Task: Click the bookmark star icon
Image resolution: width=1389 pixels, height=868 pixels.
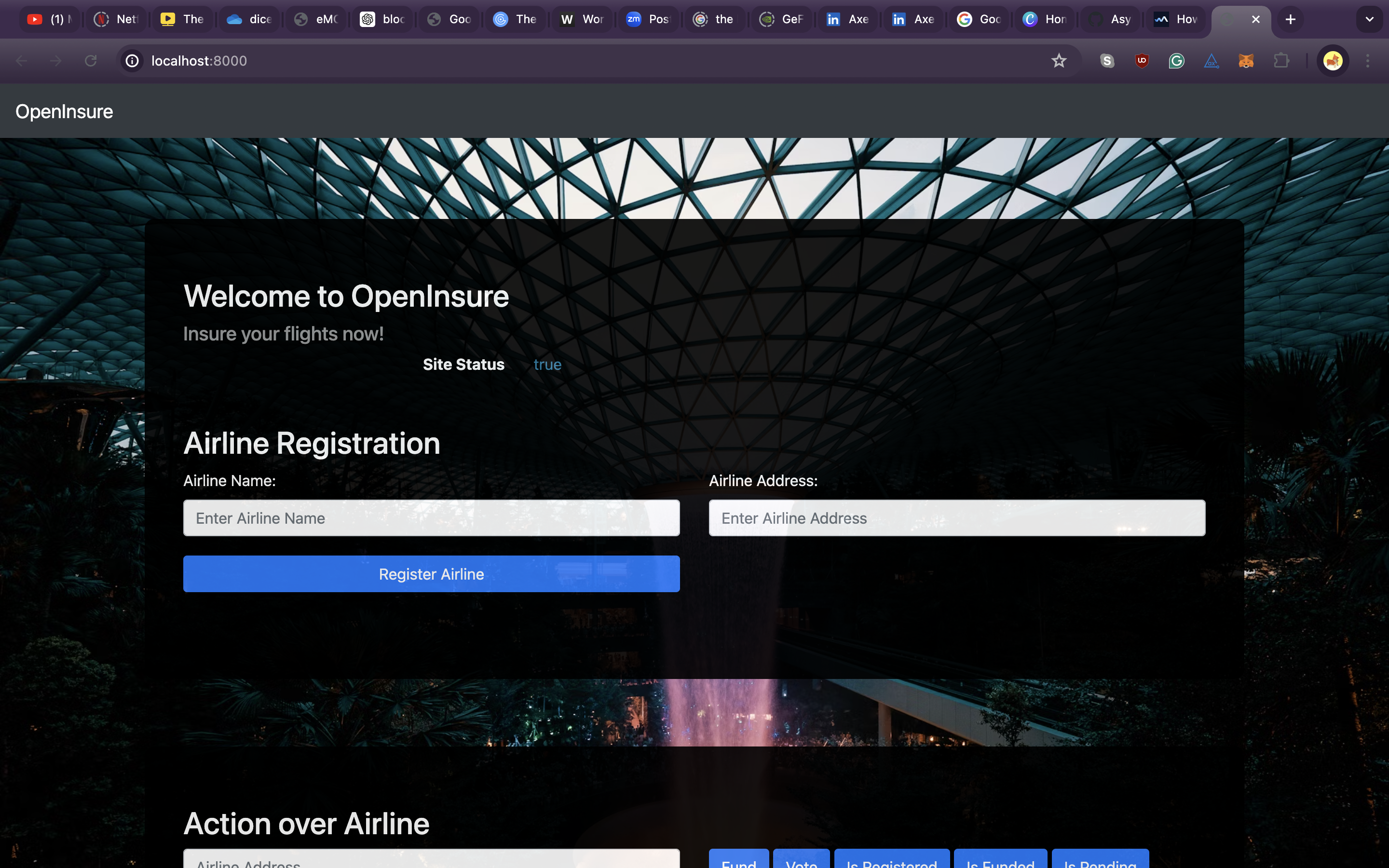Action: coord(1059,61)
